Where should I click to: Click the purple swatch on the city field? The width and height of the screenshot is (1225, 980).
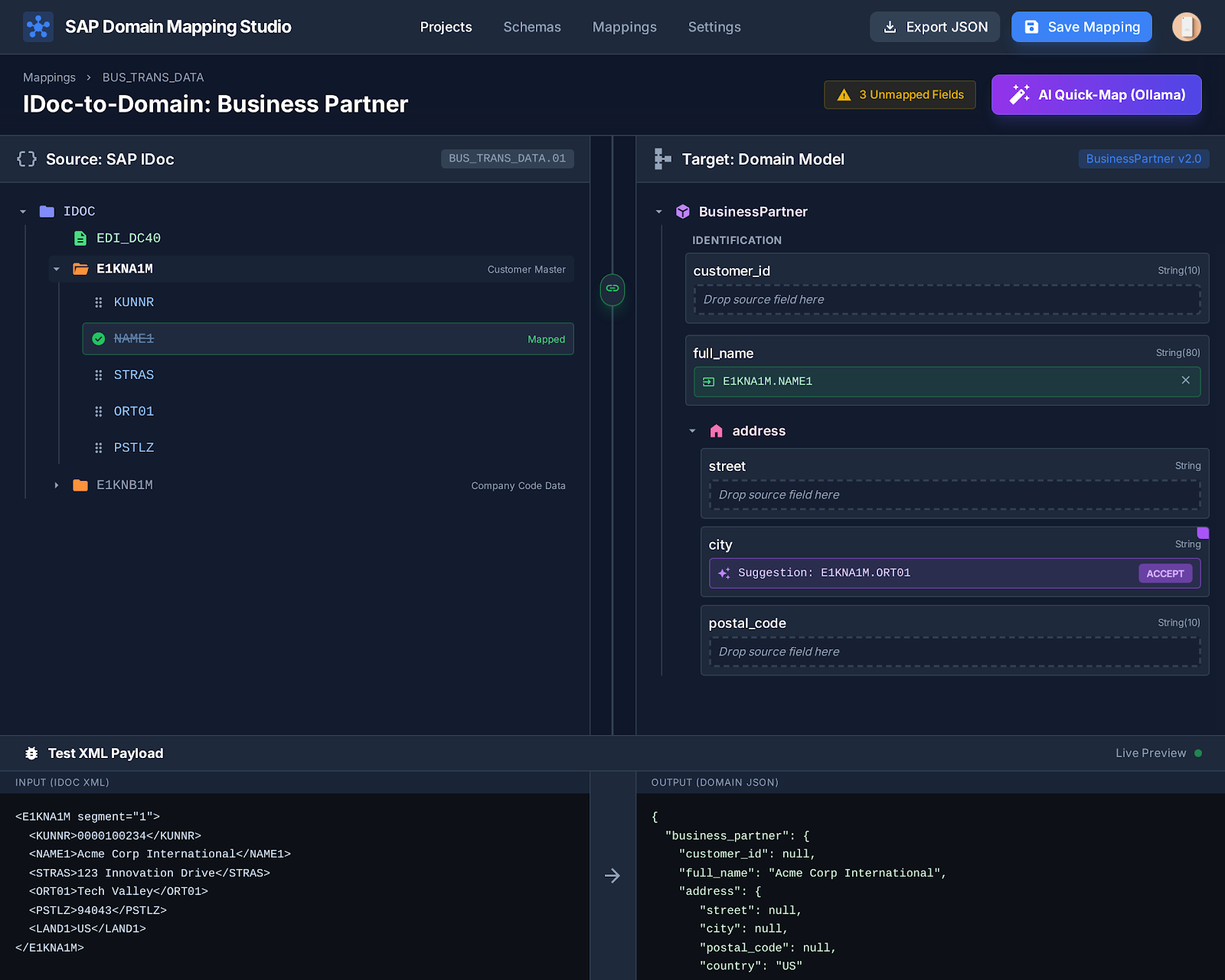(x=1202, y=532)
